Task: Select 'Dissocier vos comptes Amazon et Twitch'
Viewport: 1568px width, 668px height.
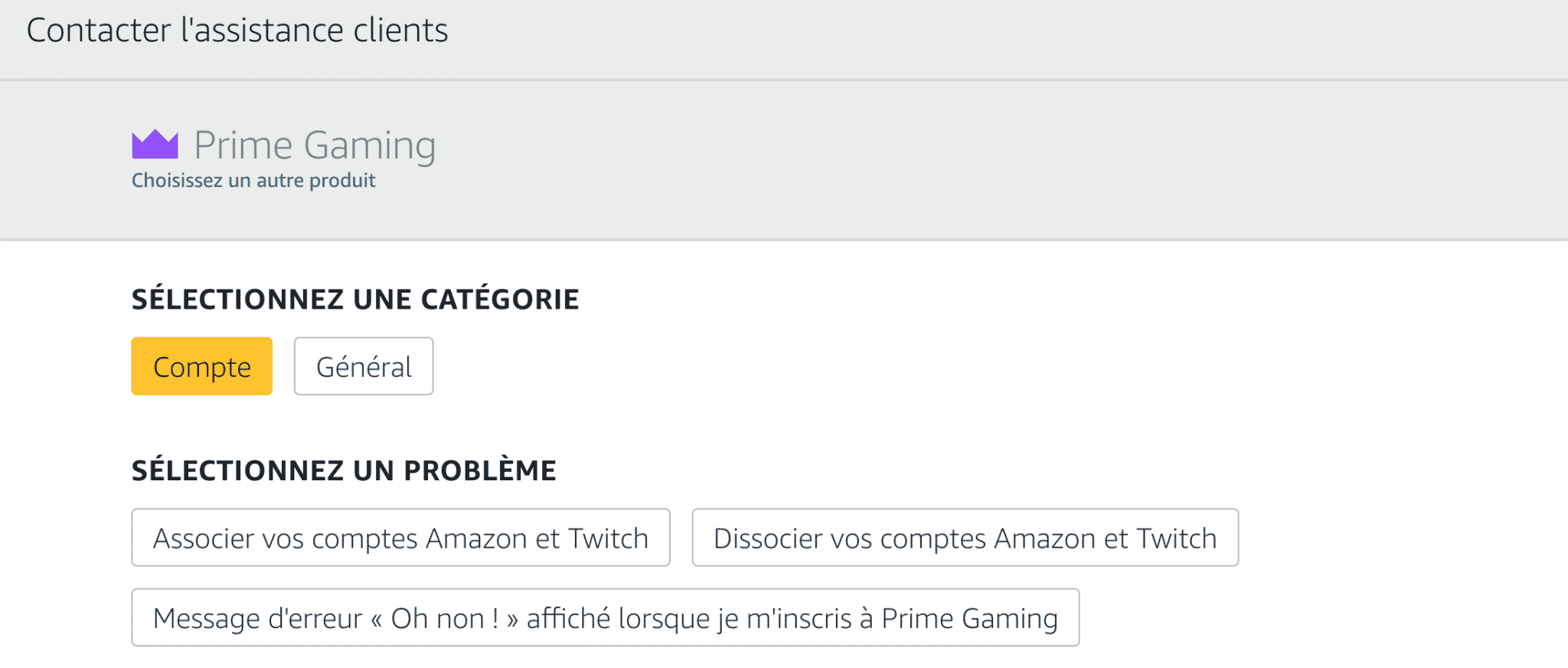Action: (x=964, y=538)
